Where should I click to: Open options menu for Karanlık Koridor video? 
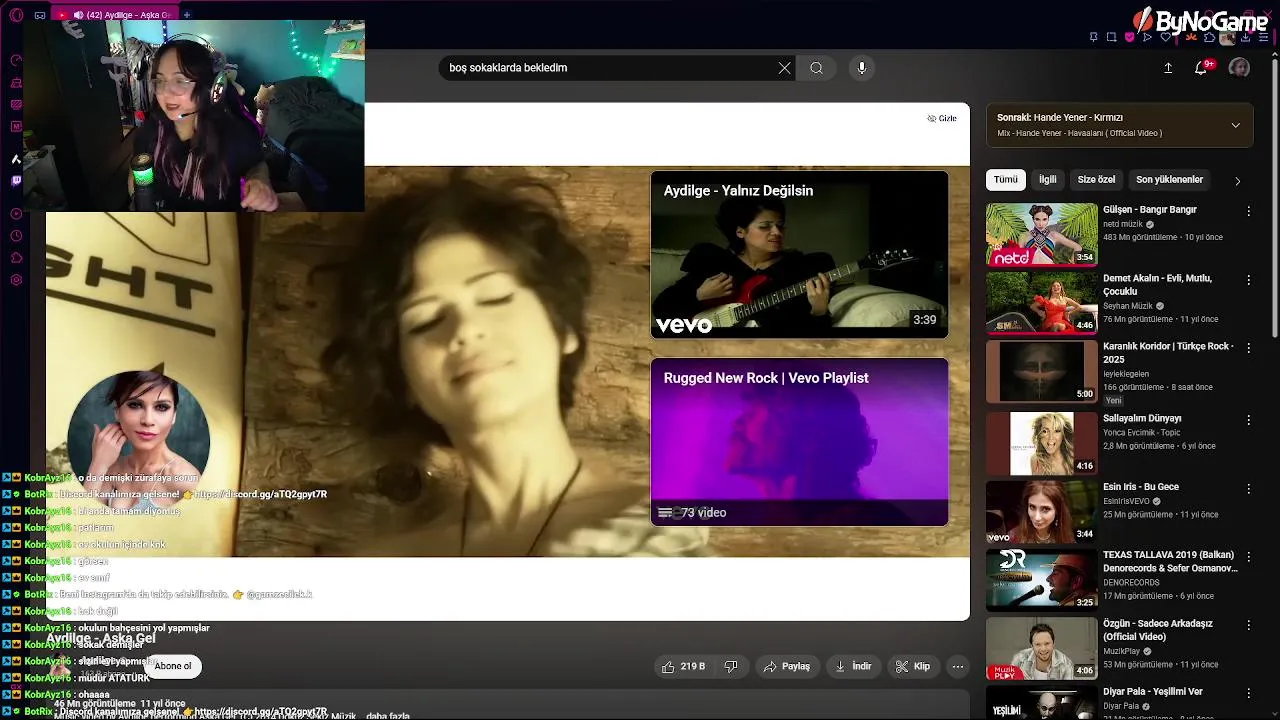[x=1248, y=348]
